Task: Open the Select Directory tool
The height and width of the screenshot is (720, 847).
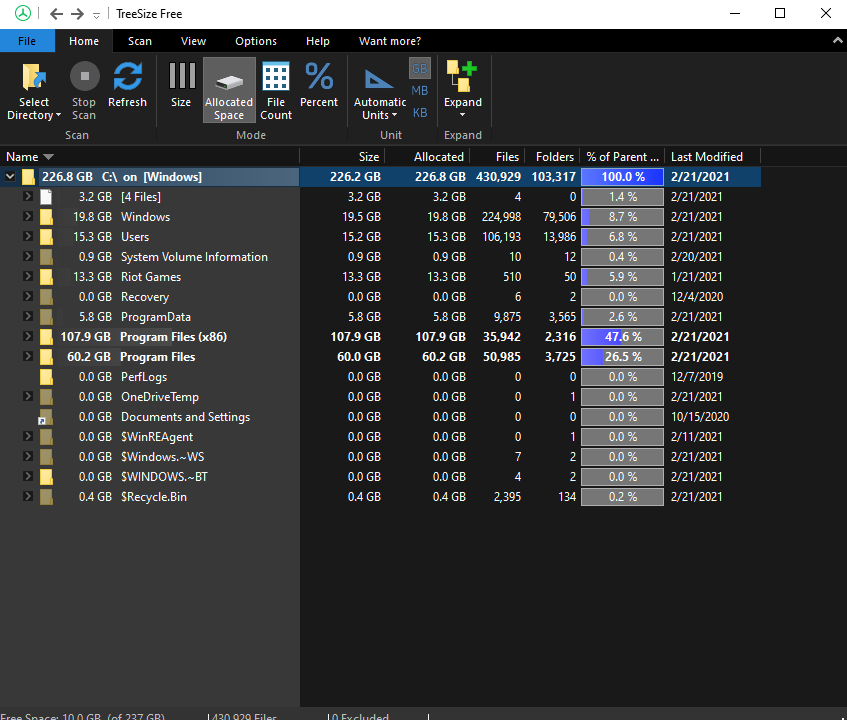Action: click(x=33, y=90)
